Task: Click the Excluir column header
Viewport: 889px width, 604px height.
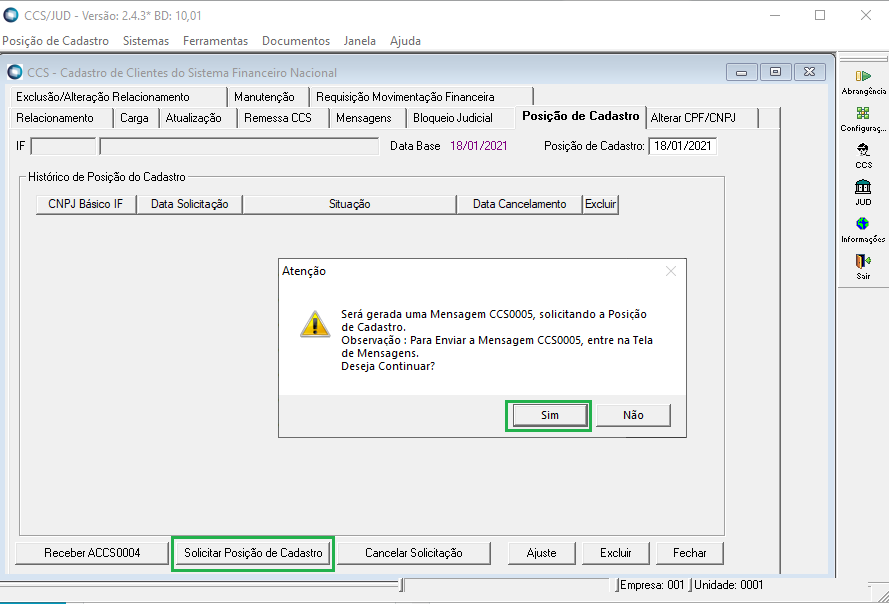Action: [600, 204]
